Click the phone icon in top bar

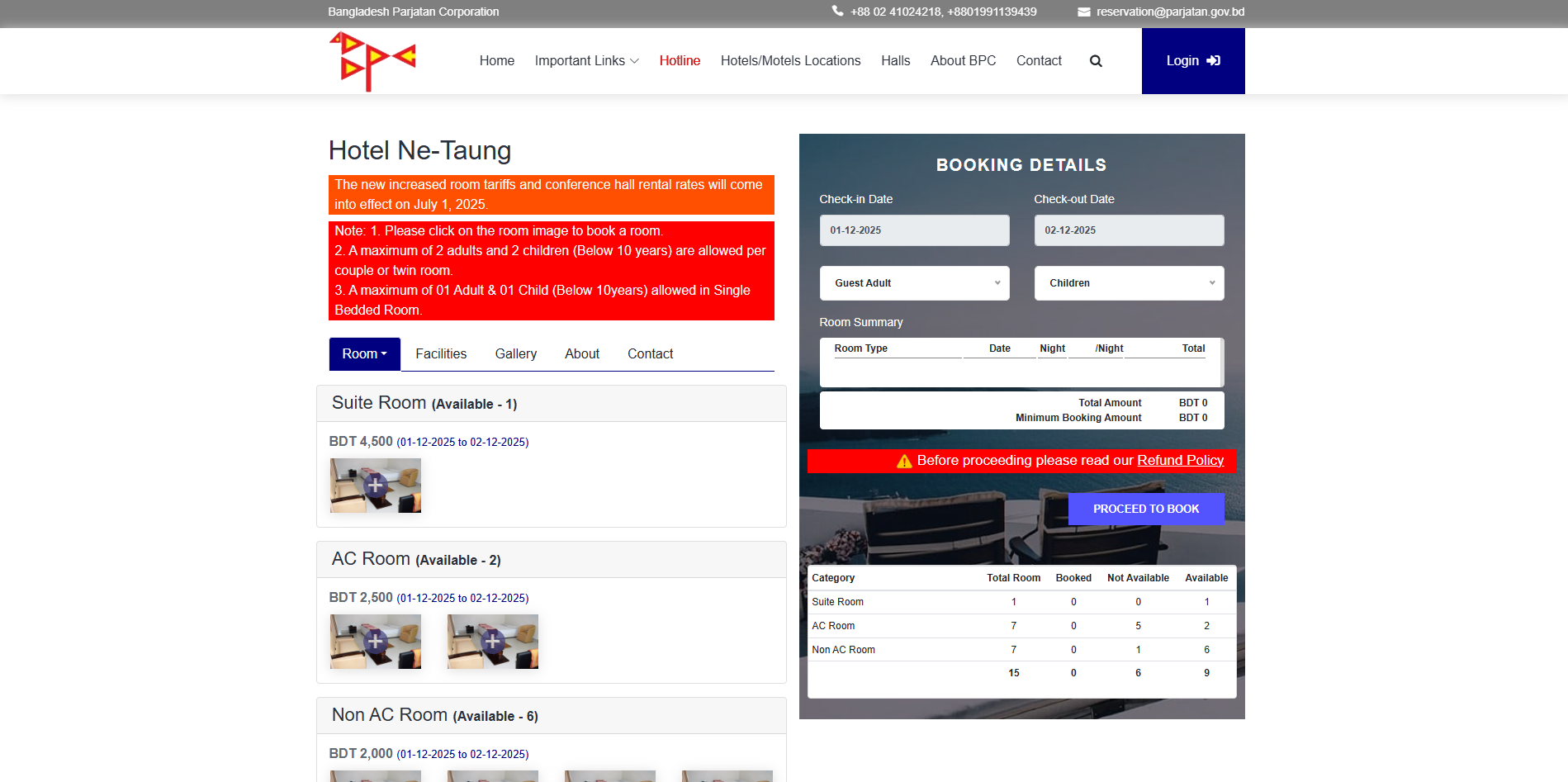(x=837, y=12)
